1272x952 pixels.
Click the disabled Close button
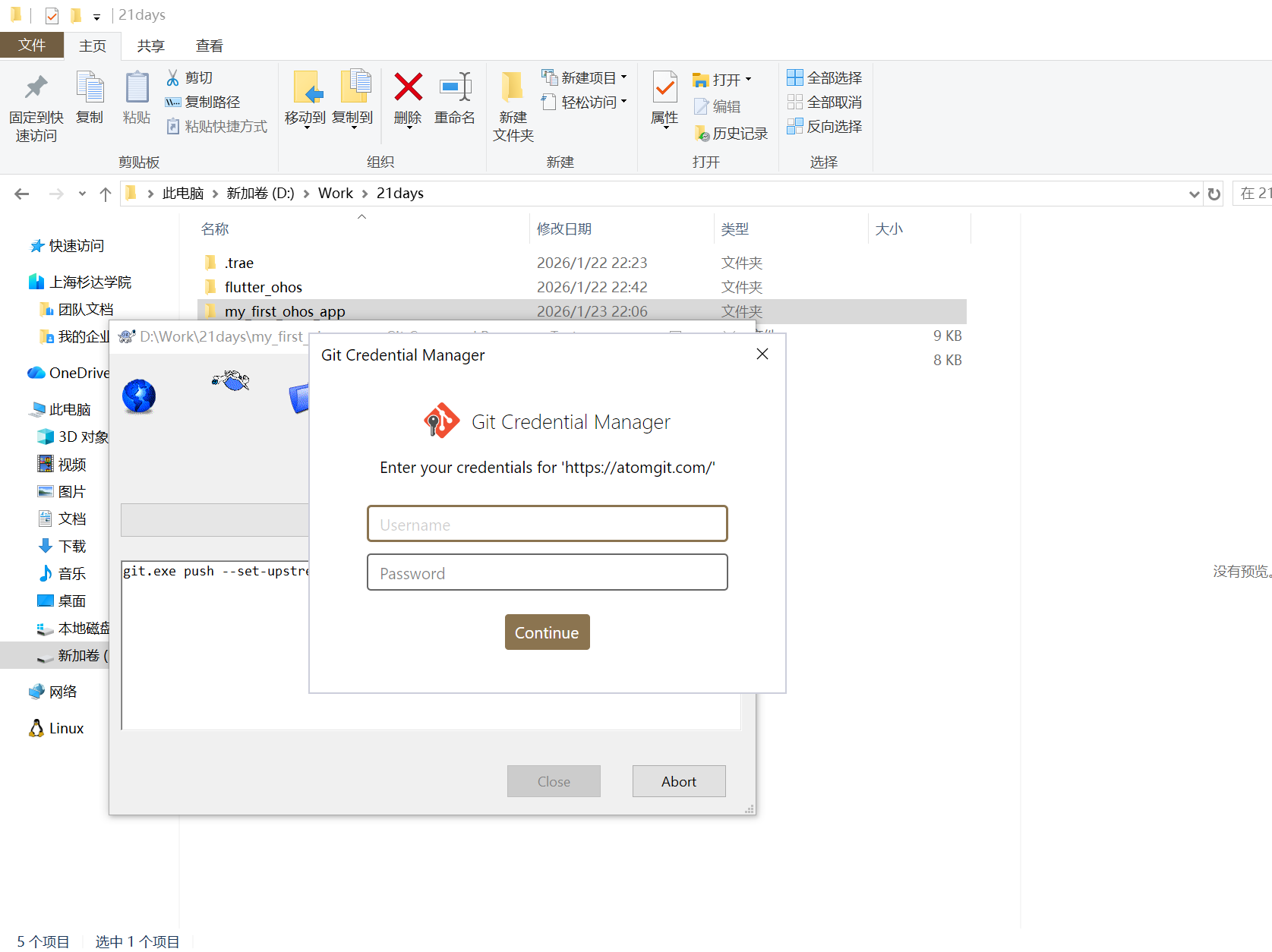click(x=554, y=781)
